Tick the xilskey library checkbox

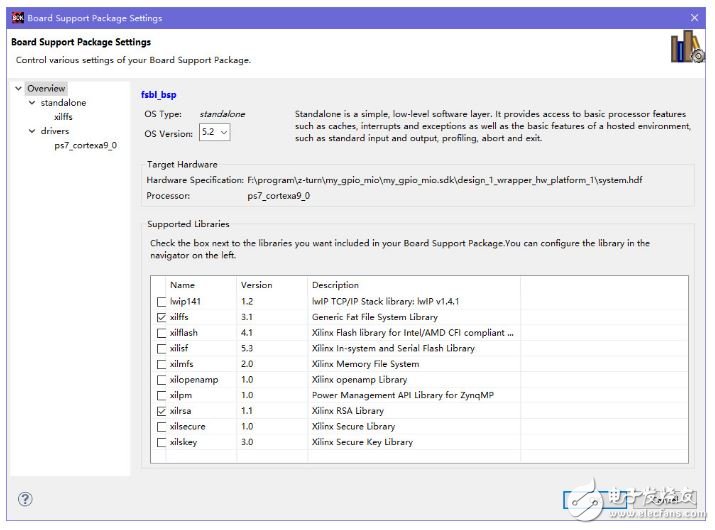pyautogui.click(x=161, y=442)
